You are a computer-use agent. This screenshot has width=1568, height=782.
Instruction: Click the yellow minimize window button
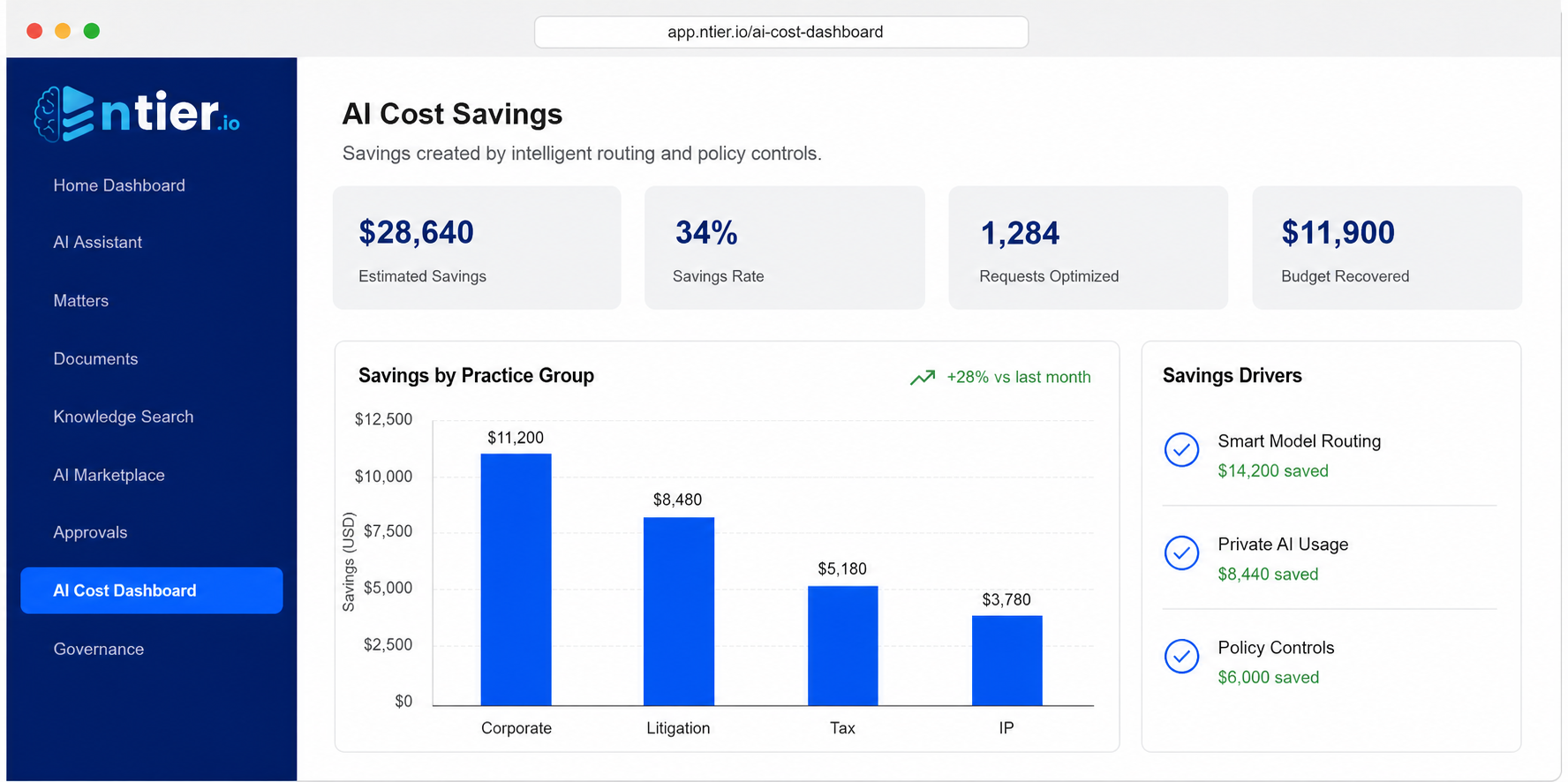click(63, 31)
